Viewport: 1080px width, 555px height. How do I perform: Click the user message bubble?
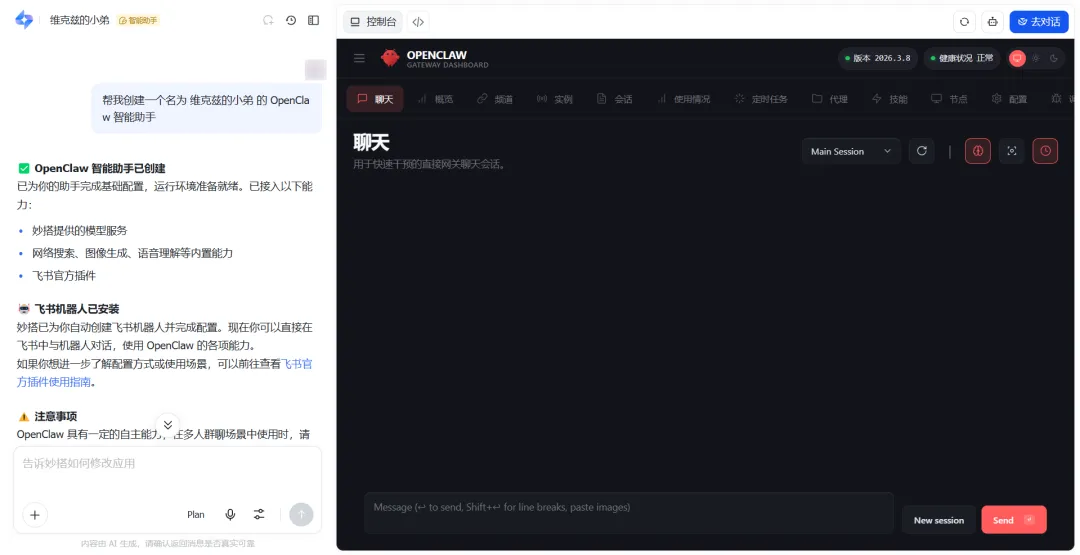206,109
